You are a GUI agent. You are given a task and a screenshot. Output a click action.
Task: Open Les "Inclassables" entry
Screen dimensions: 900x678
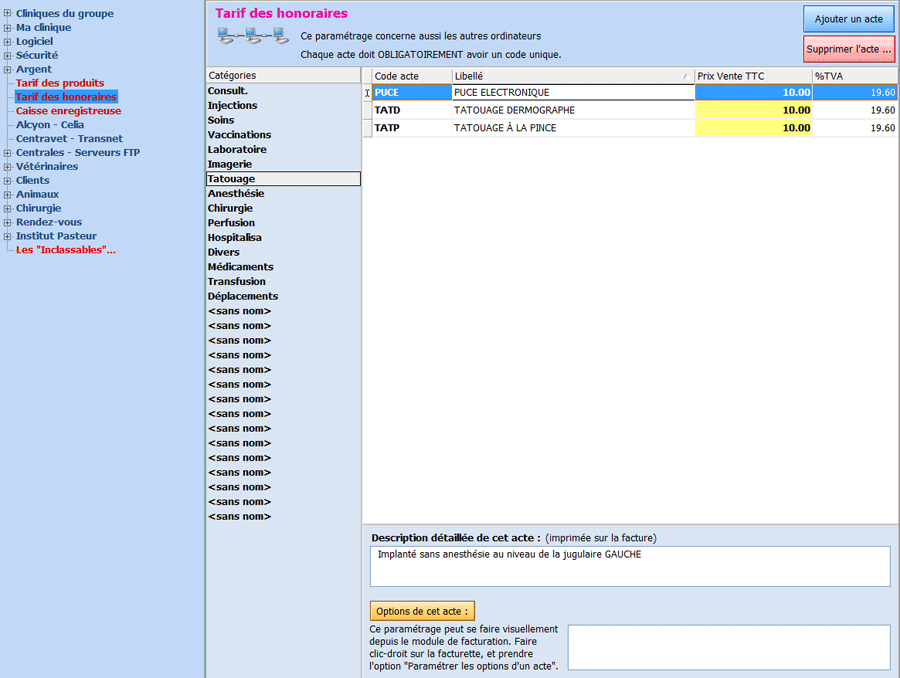(x=65, y=250)
